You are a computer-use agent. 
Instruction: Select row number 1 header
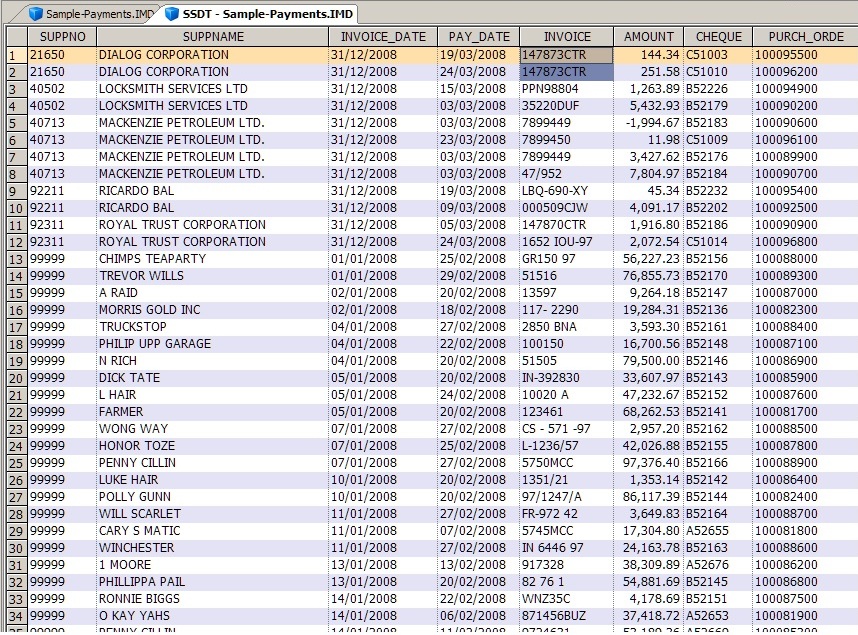coord(13,55)
